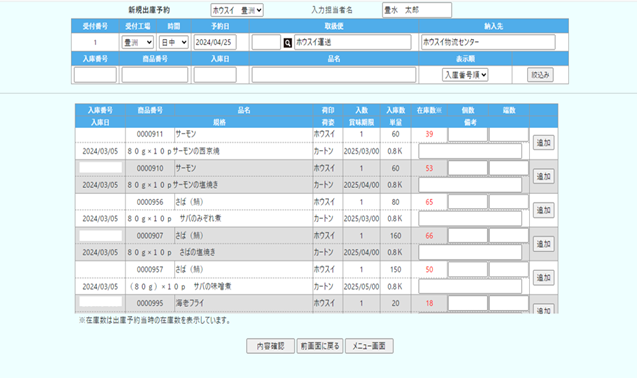Click 備考 input for item 0000956
Viewport: 637px width, 378px height.
470,219
